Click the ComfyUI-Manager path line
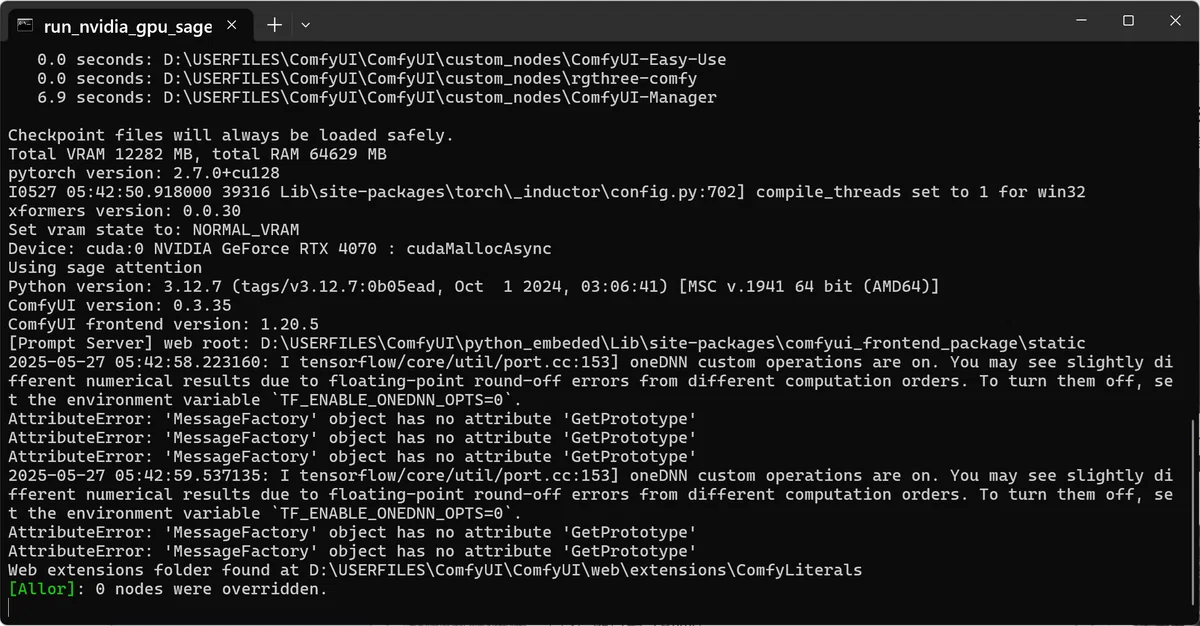This screenshot has width=1200, height=626. [377, 97]
